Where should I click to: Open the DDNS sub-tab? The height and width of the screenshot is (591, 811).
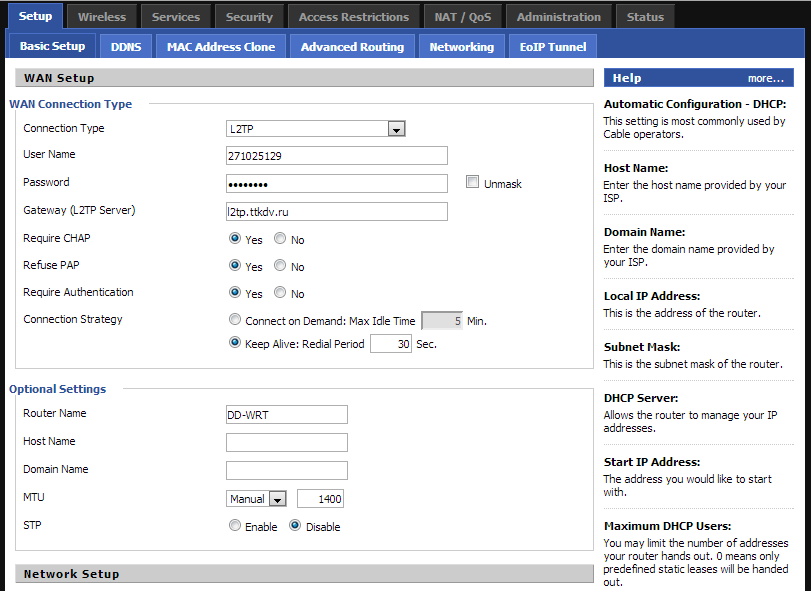[x=126, y=46]
